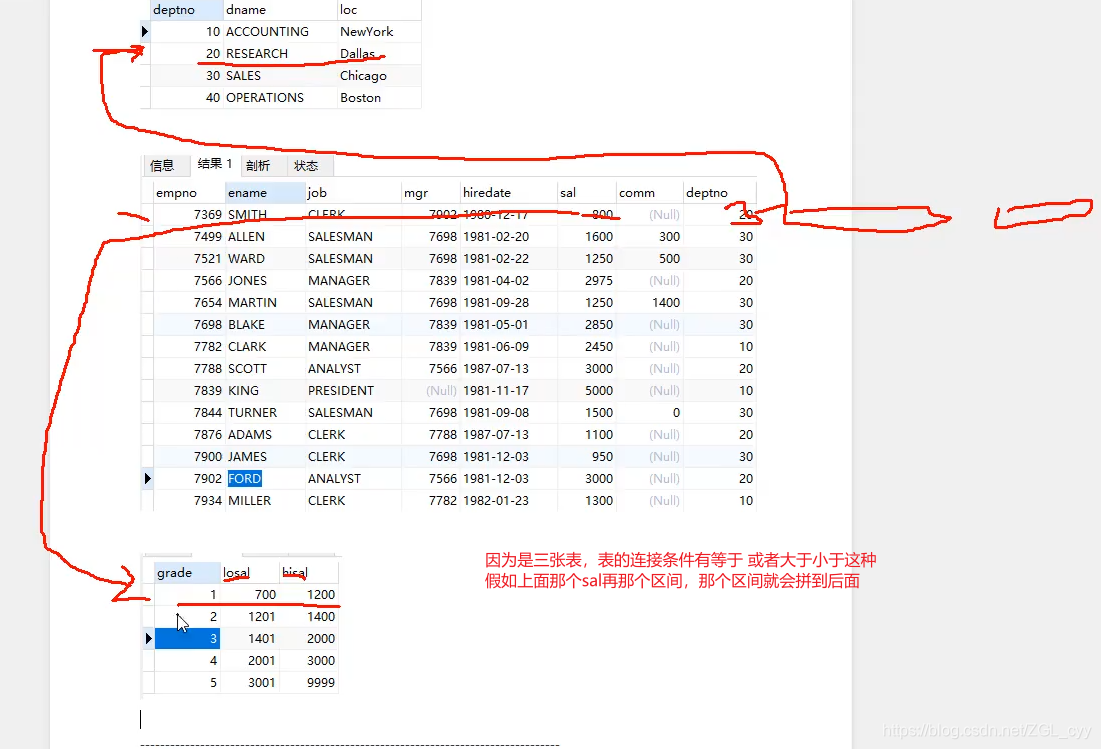Click the red note starting 假如上面那个sal
Image resolution: width=1101 pixels, height=749 pixels.
click(672, 581)
